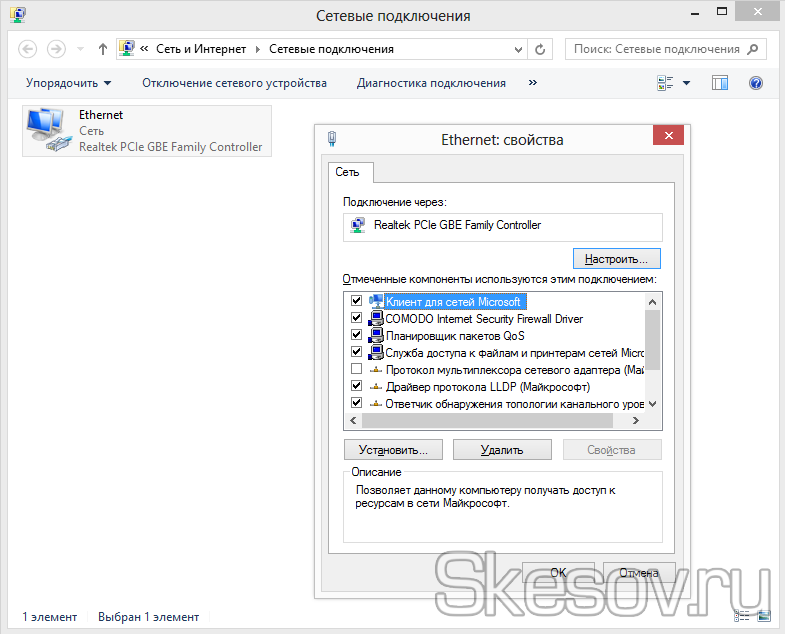Click the COMODO Firewall Driver icon
The height and width of the screenshot is (634, 785).
click(x=376, y=318)
